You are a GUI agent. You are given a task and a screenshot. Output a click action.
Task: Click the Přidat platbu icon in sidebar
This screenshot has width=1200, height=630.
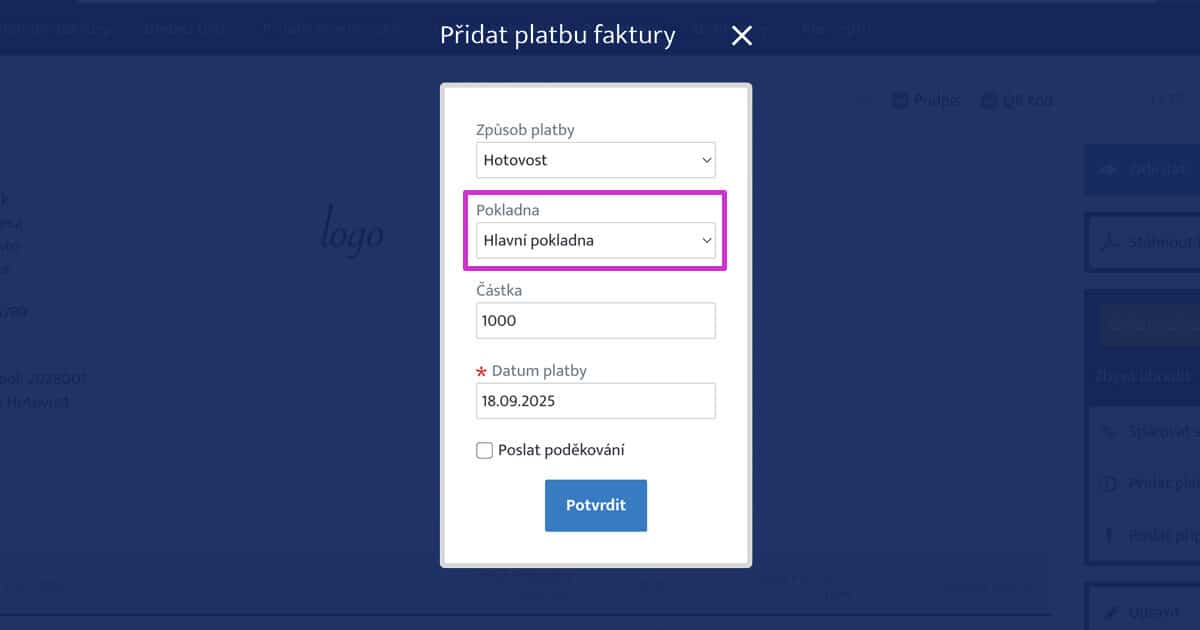pos(1107,484)
